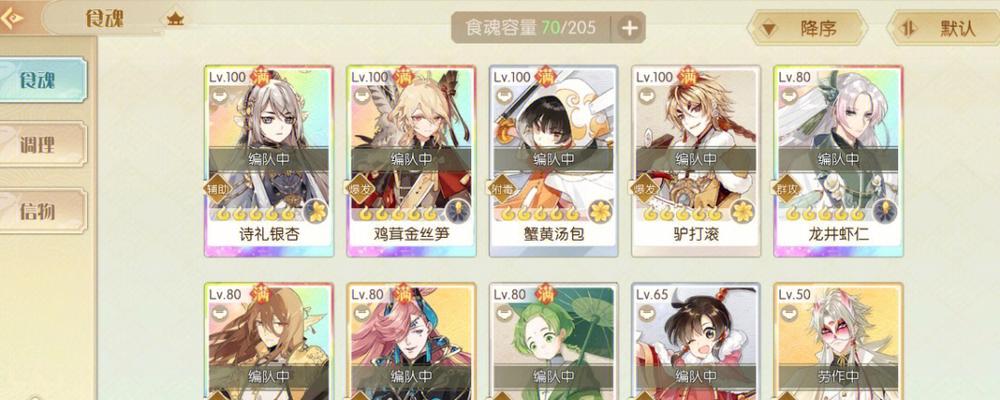Toggle the 降序 sort order button
This screenshot has height=400, width=1000.
coord(807,28)
